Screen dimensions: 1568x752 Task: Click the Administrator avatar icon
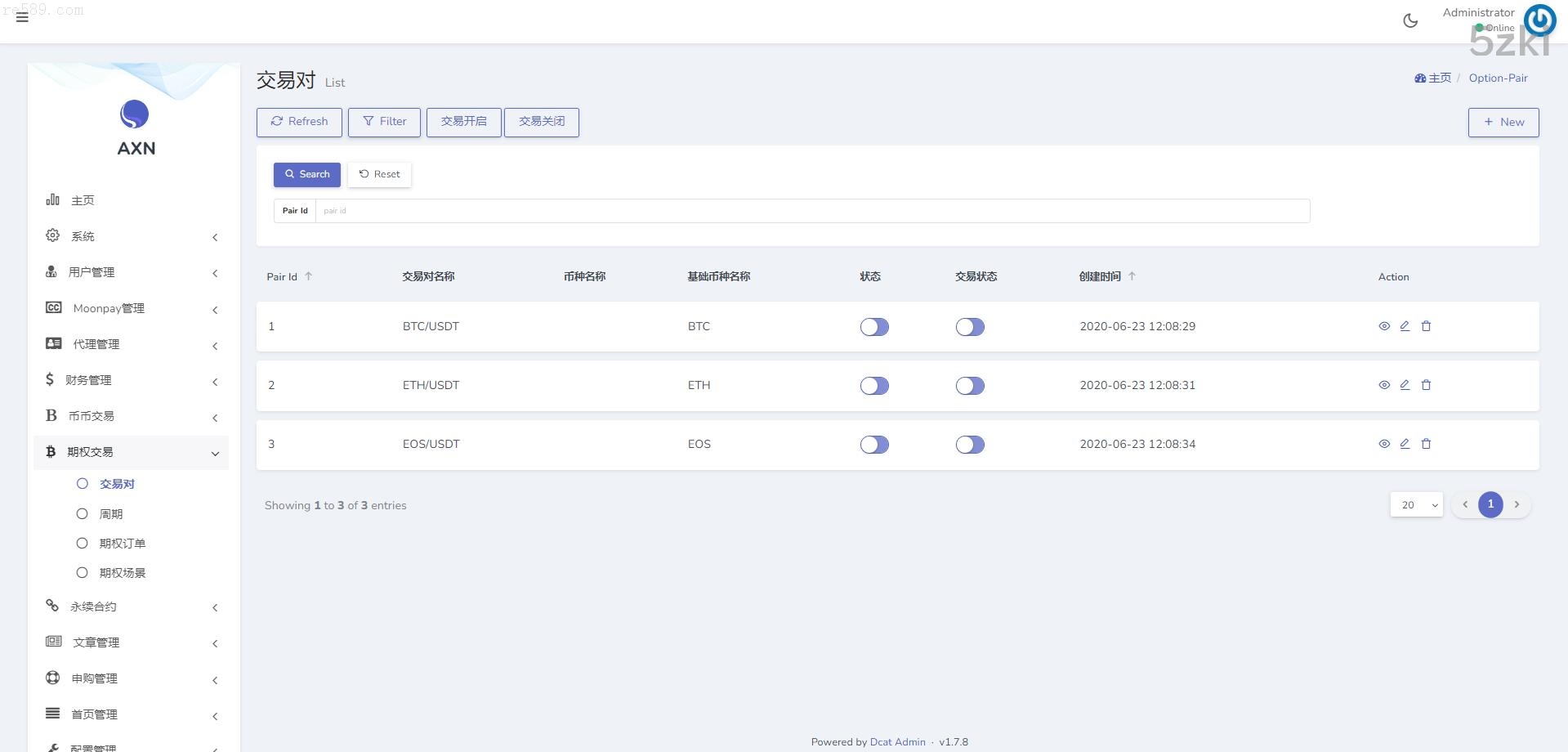pos(1539,20)
